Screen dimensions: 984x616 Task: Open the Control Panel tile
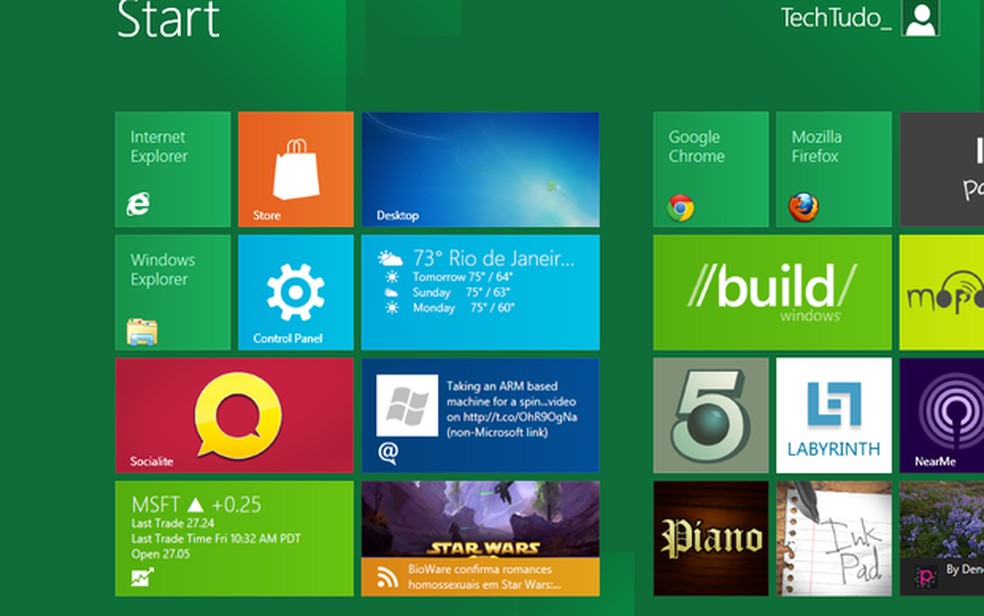point(295,291)
